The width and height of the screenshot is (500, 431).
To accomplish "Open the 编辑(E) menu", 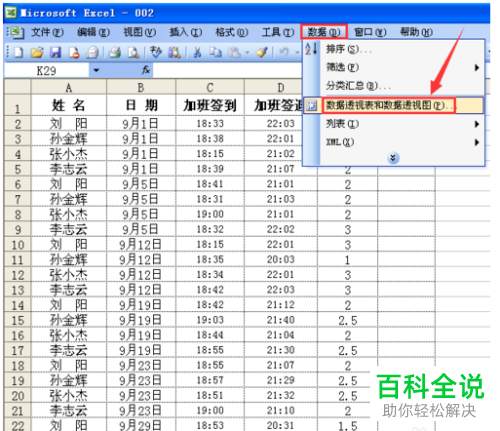I will [93, 32].
